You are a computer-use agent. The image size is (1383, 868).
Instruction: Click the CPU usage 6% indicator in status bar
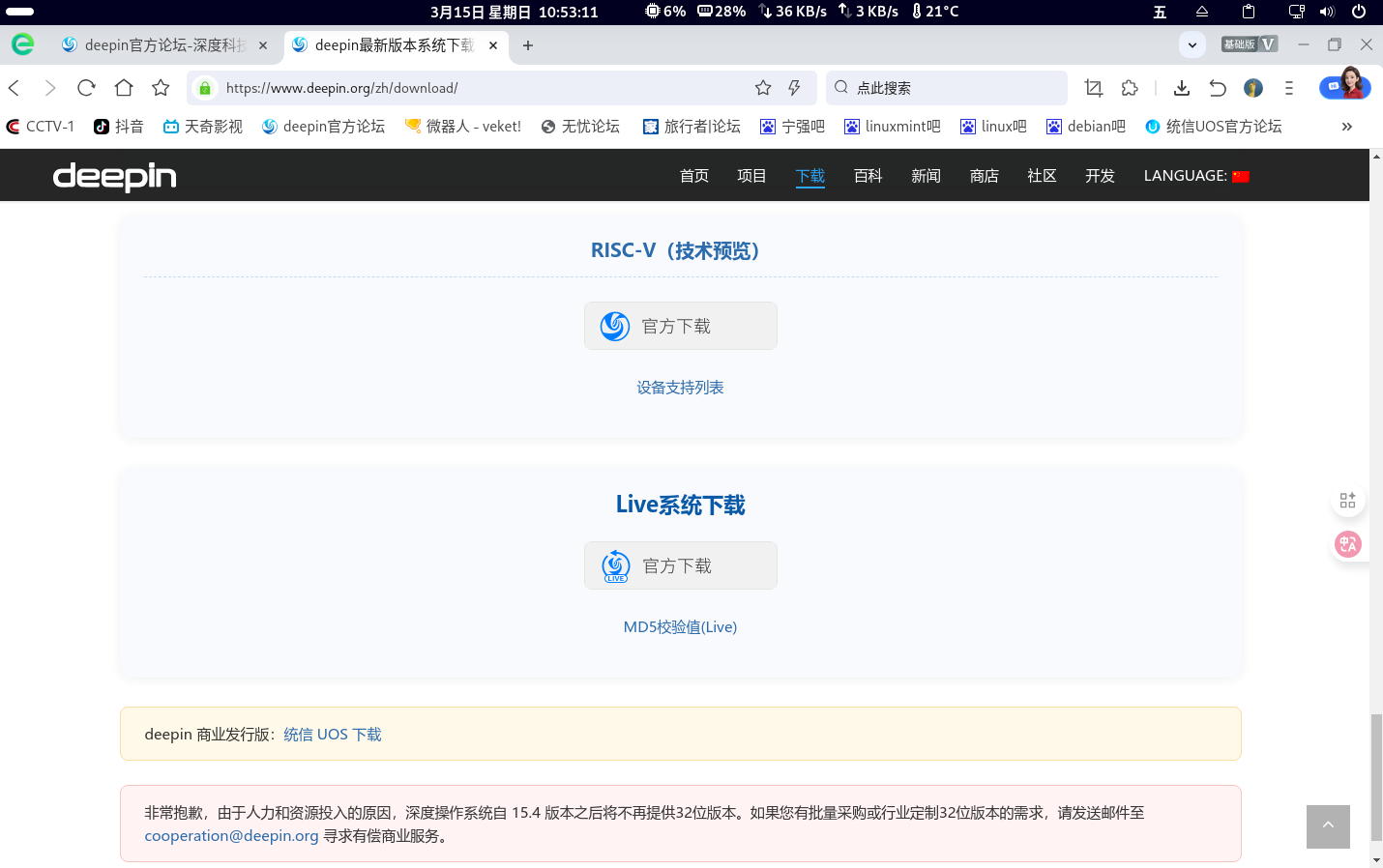(x=665, y=12)
